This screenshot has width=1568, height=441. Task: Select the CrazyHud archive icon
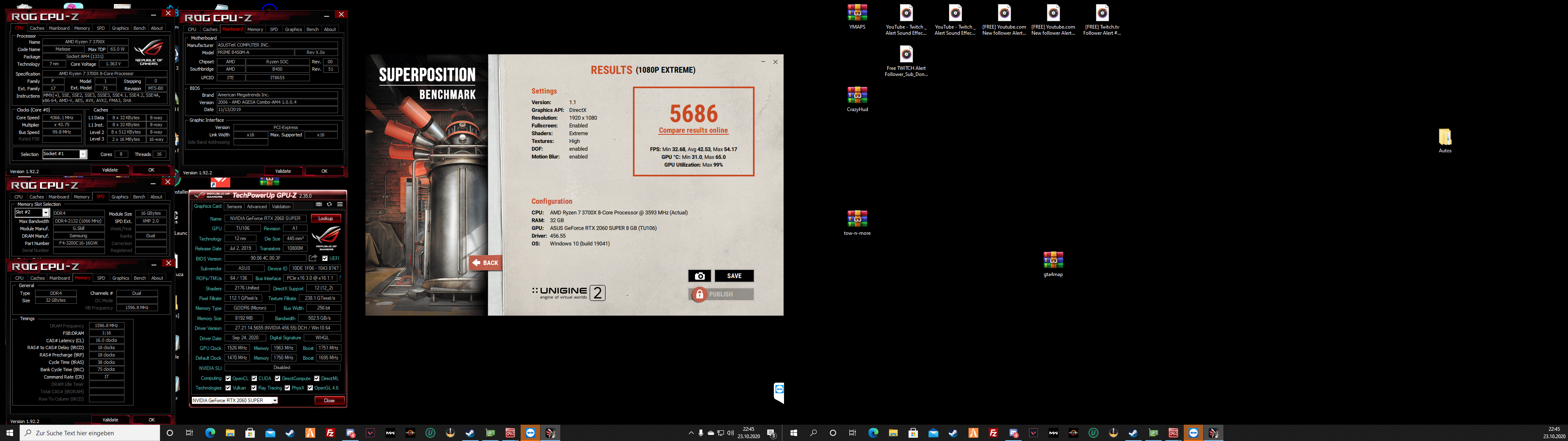pyautogui.click(x=857, y=99)
